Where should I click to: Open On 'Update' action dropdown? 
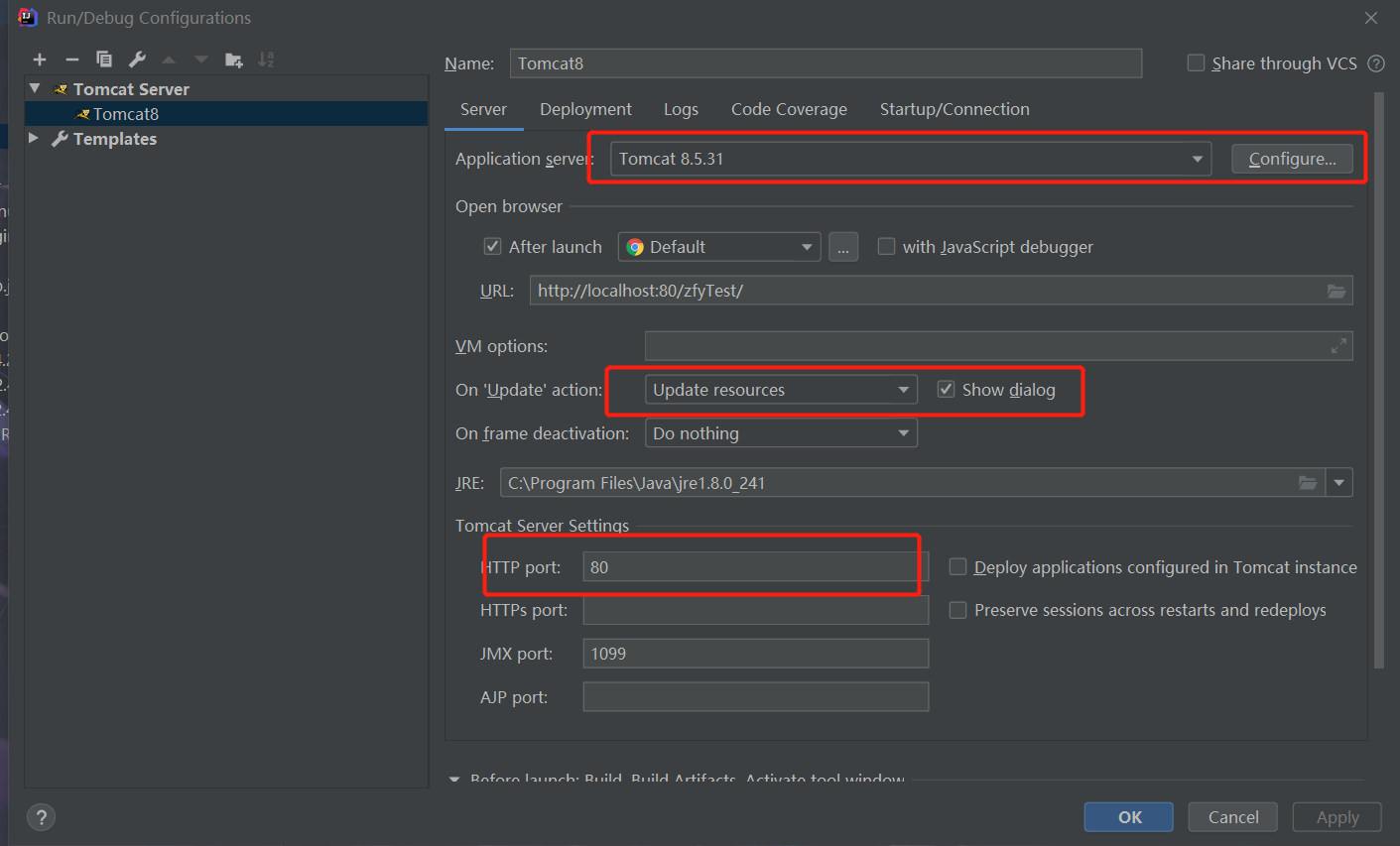click(781, 390)
